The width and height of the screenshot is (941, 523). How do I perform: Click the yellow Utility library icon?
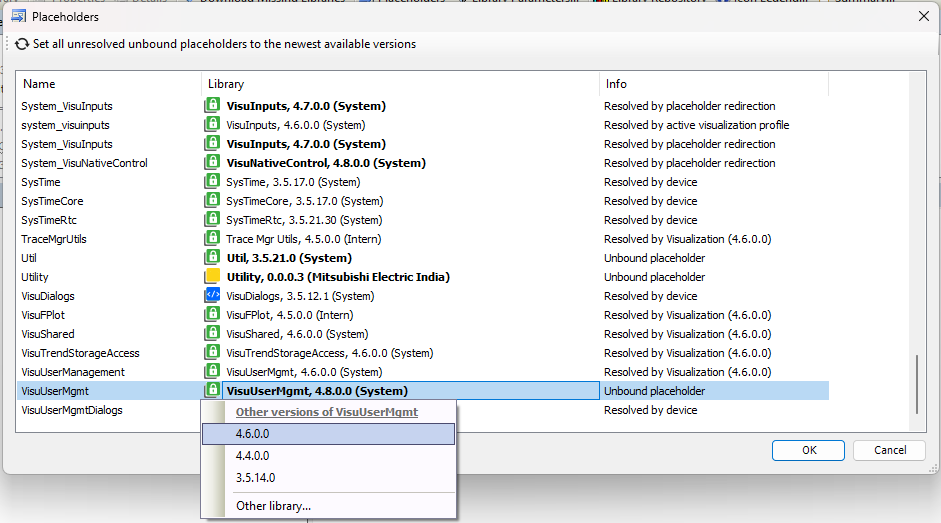coord(212,277)
